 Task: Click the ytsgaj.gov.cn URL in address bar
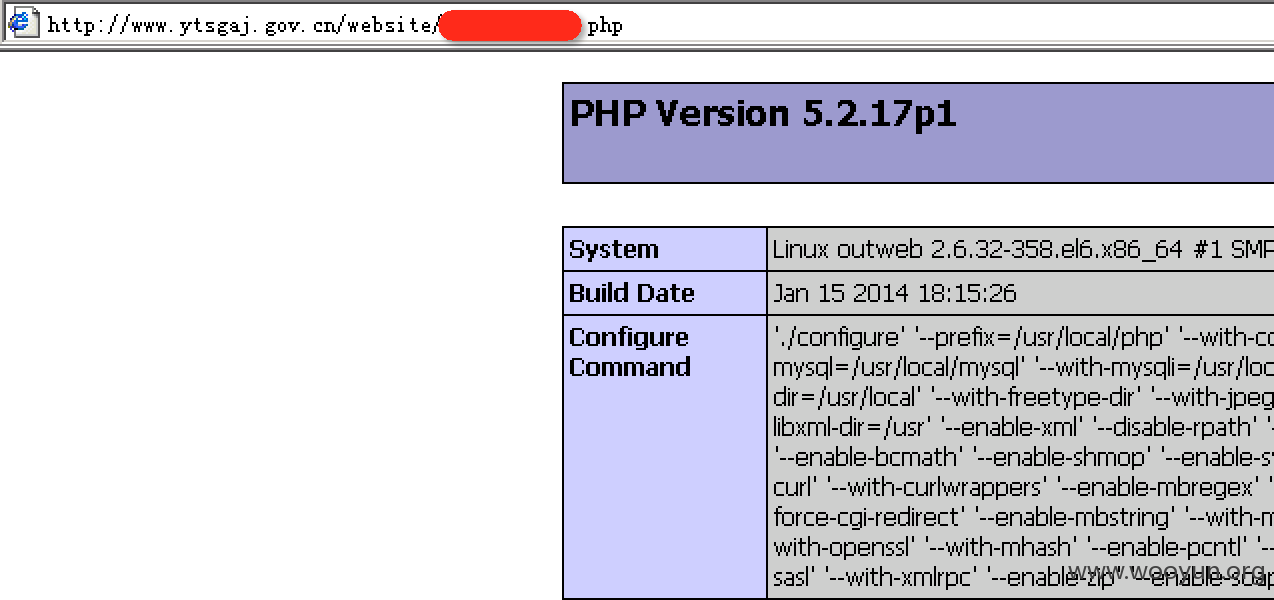pyautogui.click(x=241, y=25)
